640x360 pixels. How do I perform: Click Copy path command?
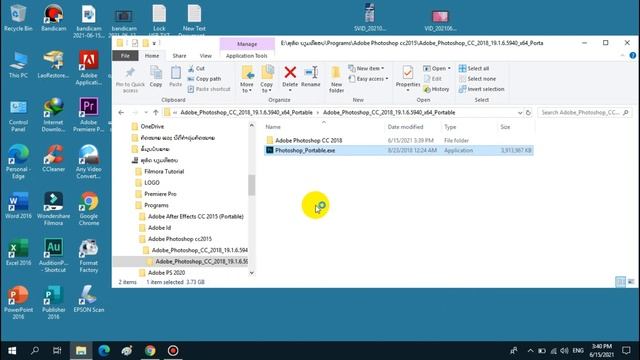coord(204,79)
